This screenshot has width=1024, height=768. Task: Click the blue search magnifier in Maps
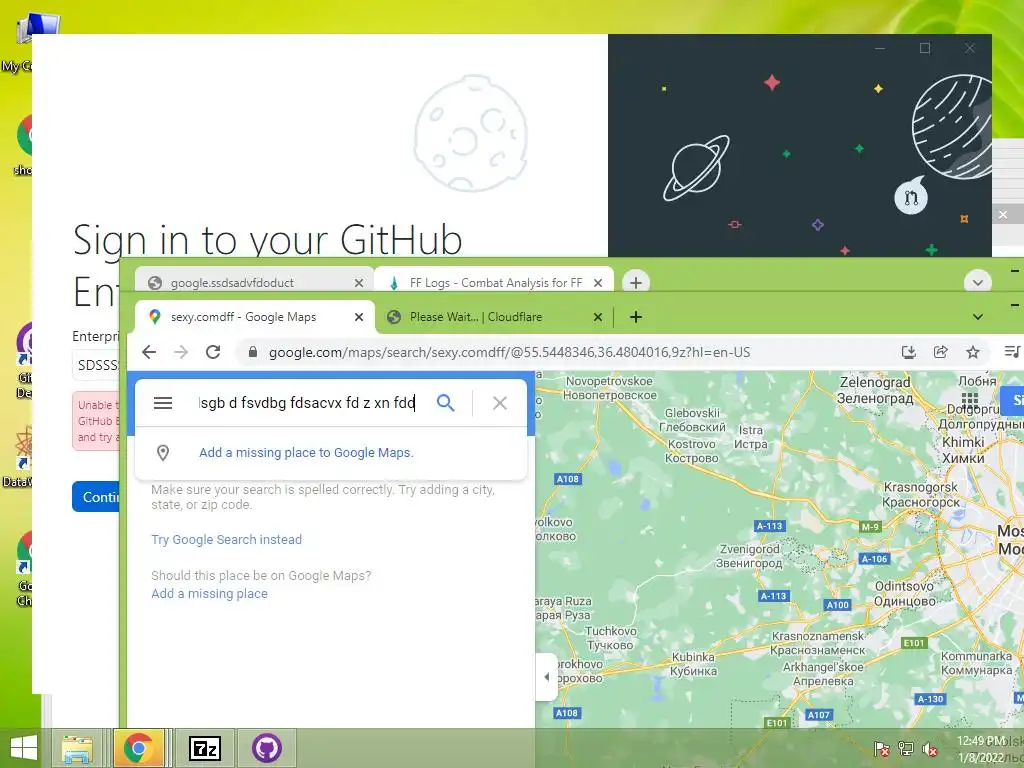click(x=445, y=403)
